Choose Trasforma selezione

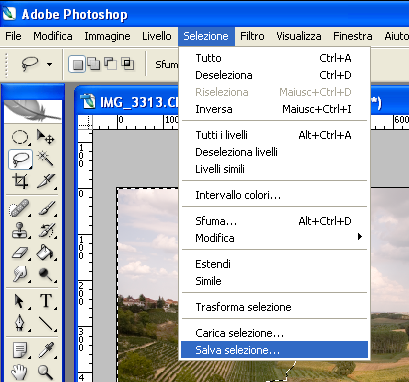click(274, 307)
